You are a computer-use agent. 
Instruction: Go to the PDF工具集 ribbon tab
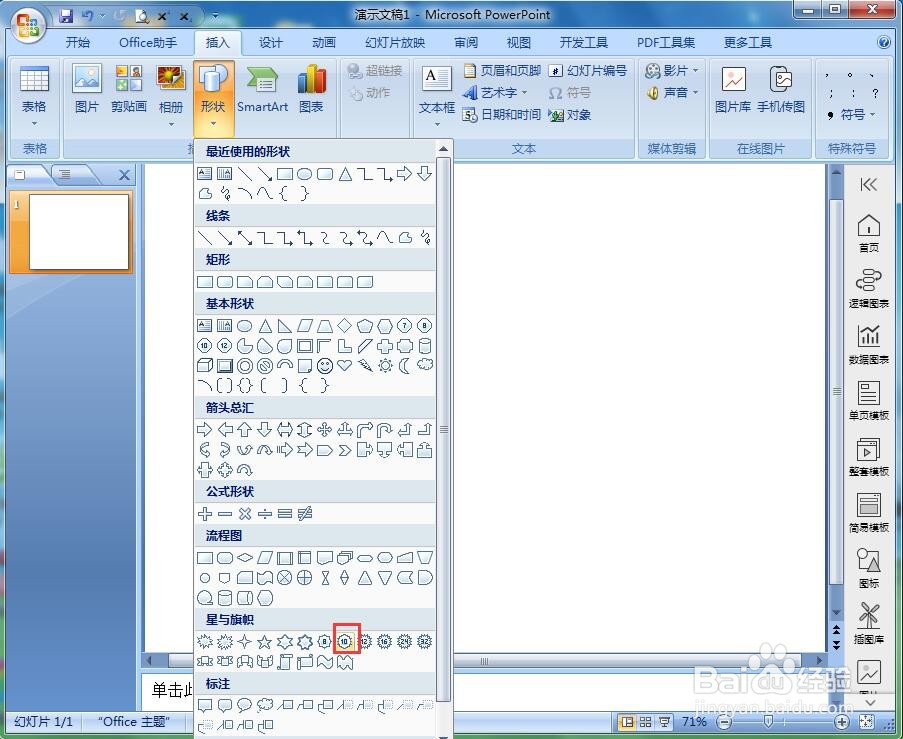666,43
